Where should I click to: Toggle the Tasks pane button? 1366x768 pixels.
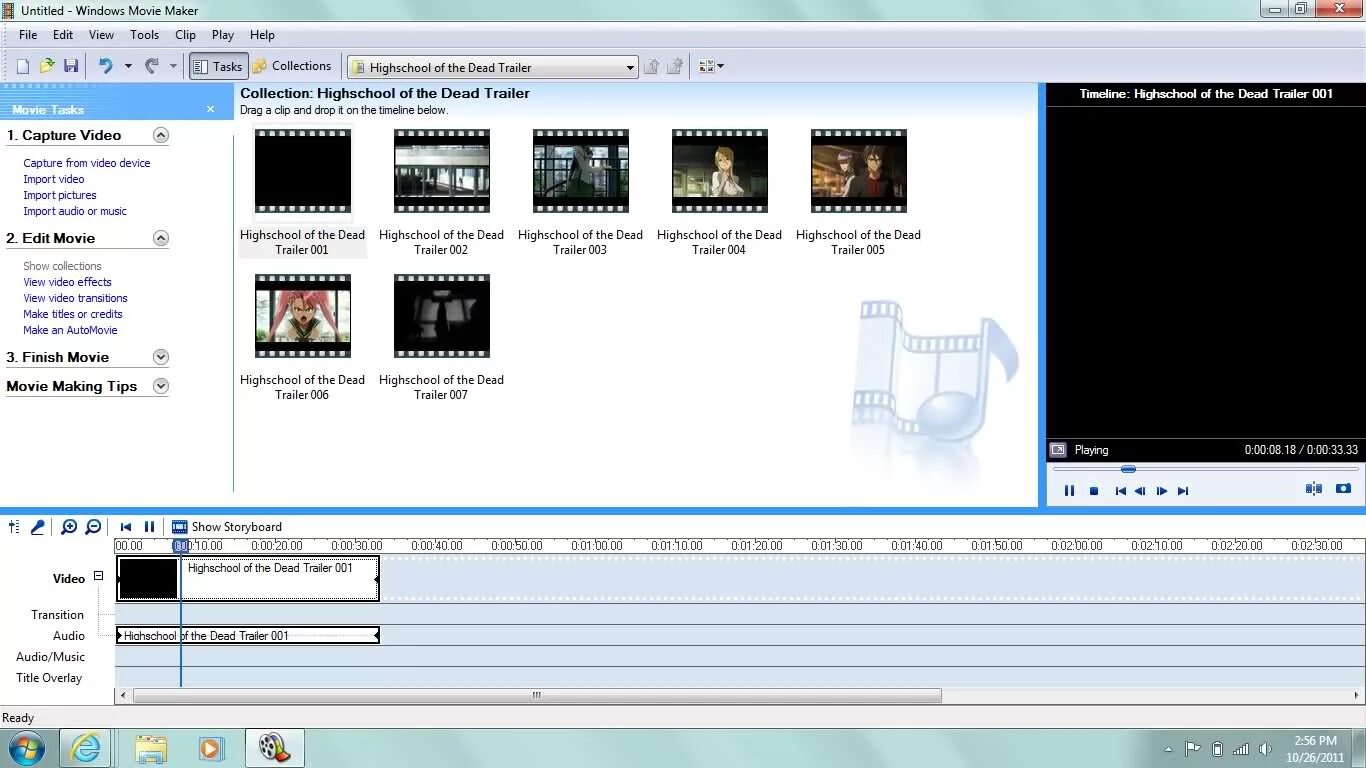coord(218,66)
